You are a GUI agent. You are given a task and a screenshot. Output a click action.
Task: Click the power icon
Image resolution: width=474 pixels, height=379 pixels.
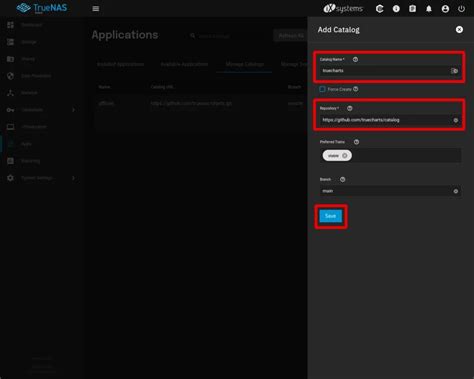point(461,9)
